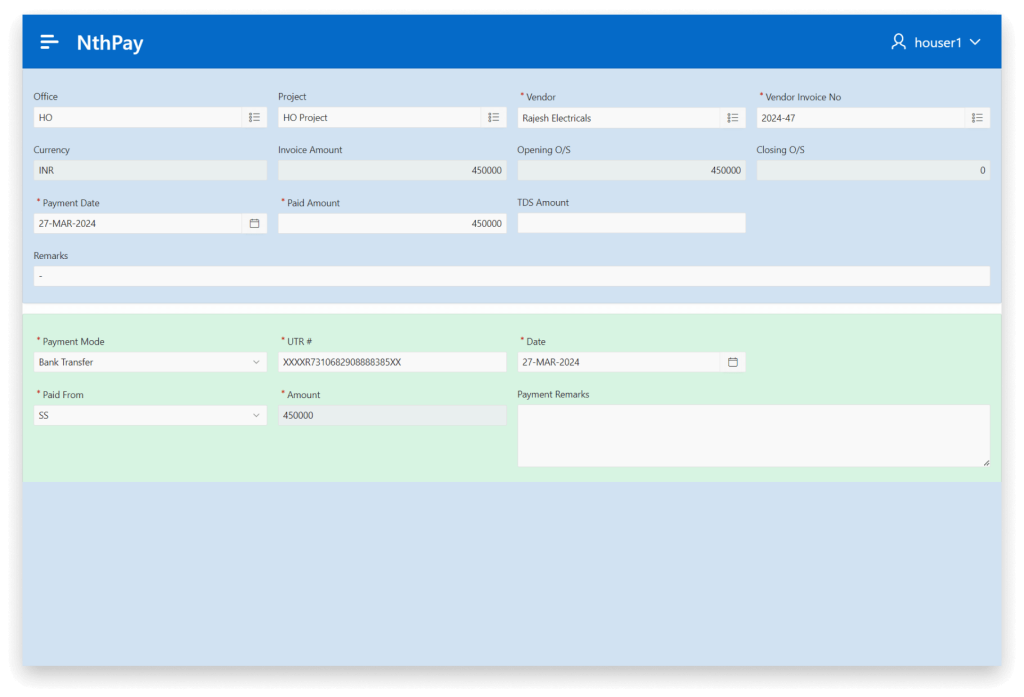
Task: Open the Vendor Invoice No lookup icon
Action: 977,118
